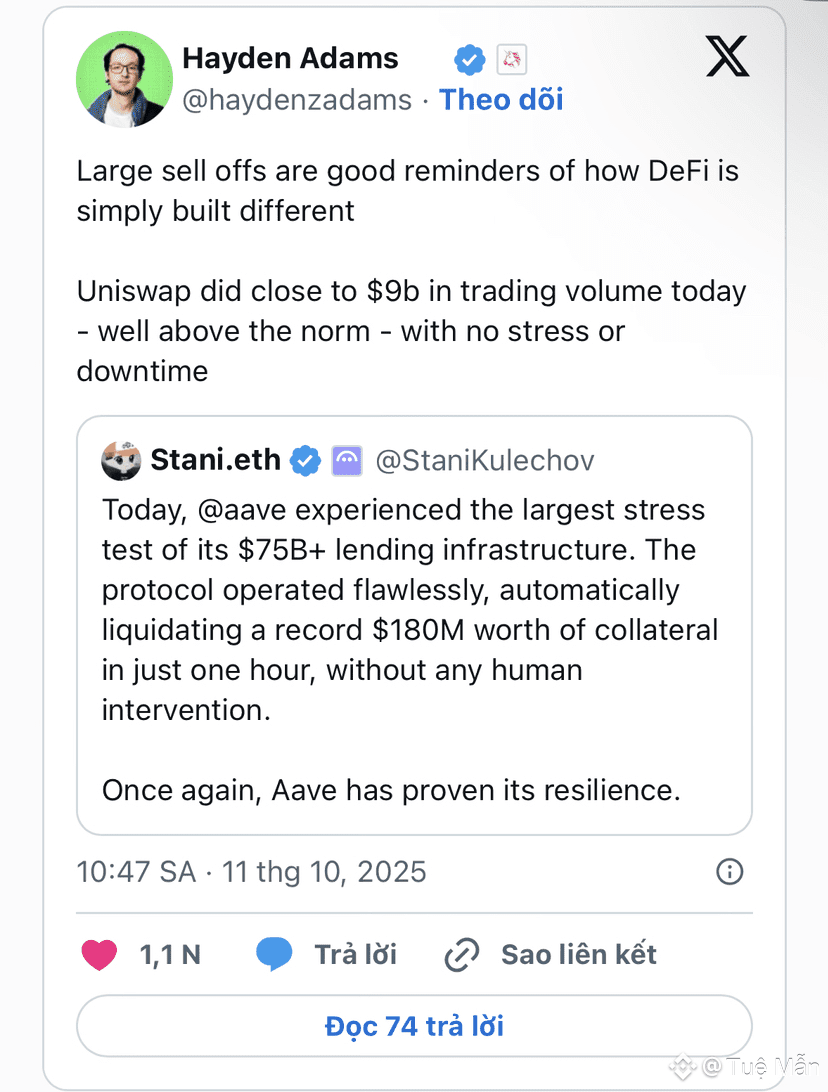Click the "Trả lời" reply label

pyautogui.click(x=355, y=954)
